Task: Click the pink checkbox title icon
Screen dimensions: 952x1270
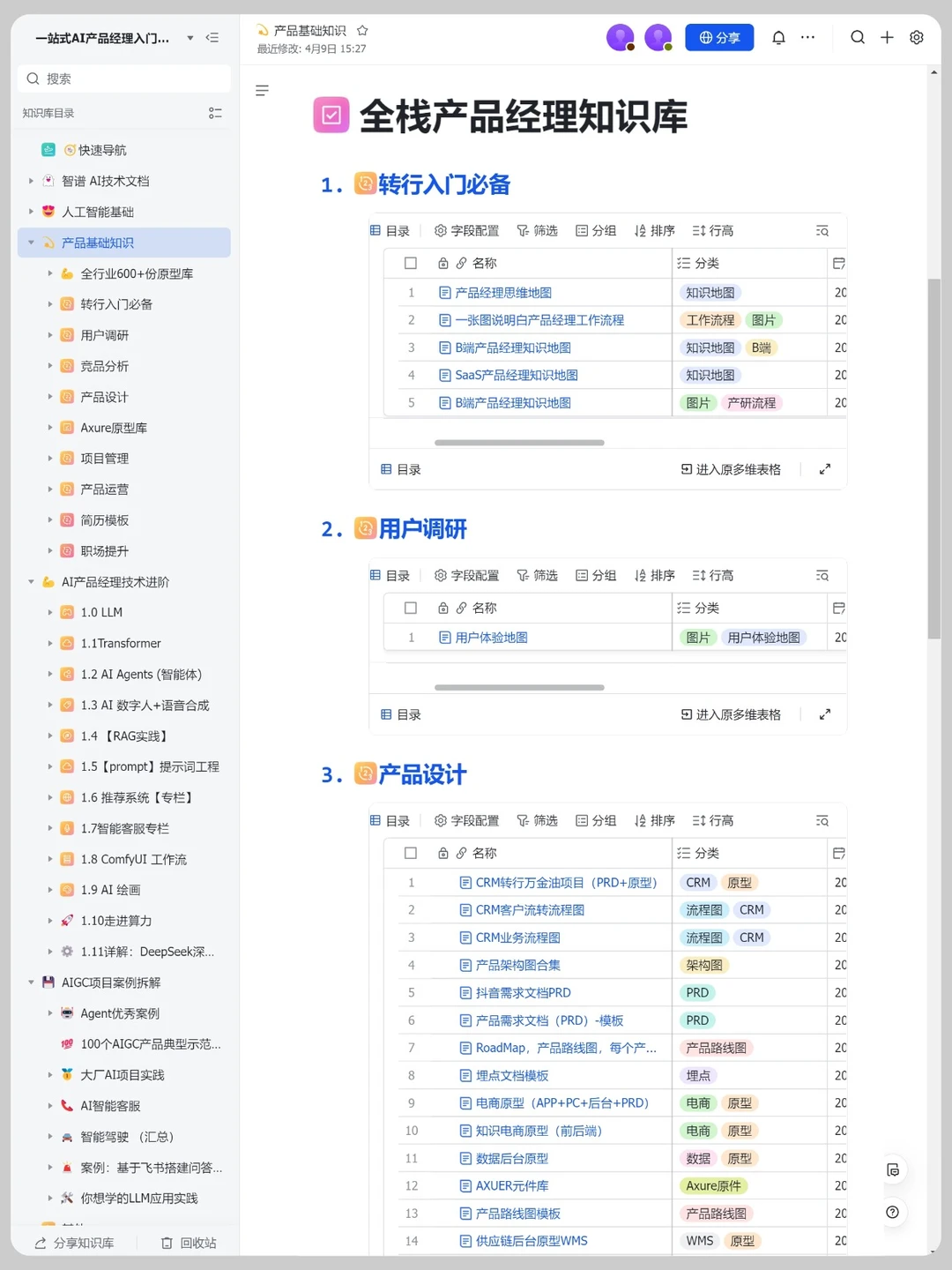Action: pos(331,116)
